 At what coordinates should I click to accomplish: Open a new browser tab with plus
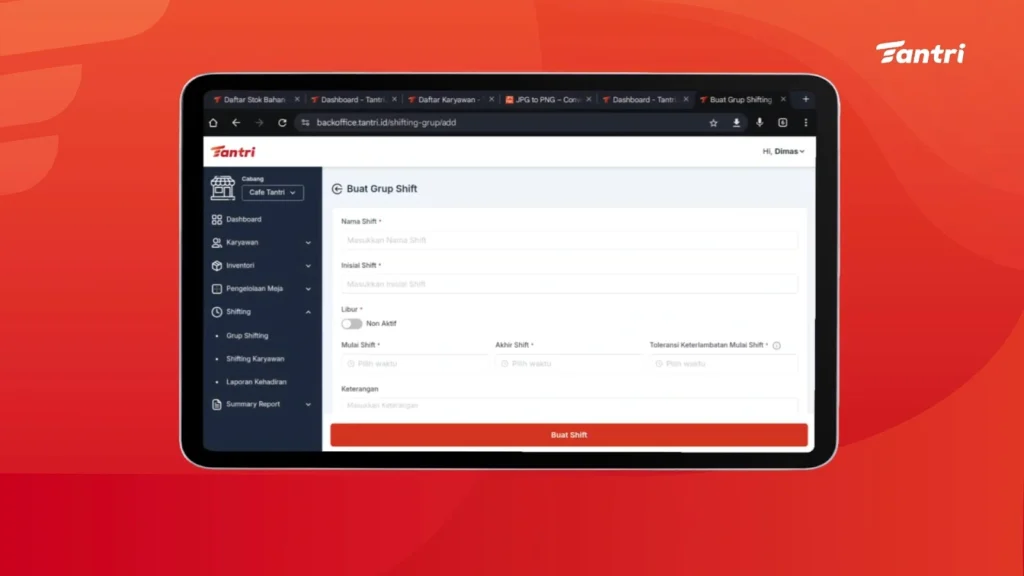806,99
